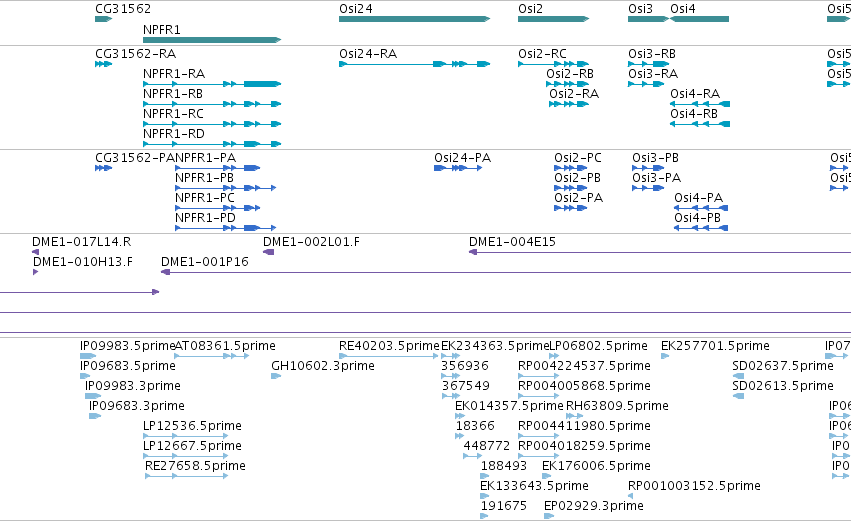Select EST EK257701.5prime
Viewport: 851px width, 521px height.
coord(665,356)
